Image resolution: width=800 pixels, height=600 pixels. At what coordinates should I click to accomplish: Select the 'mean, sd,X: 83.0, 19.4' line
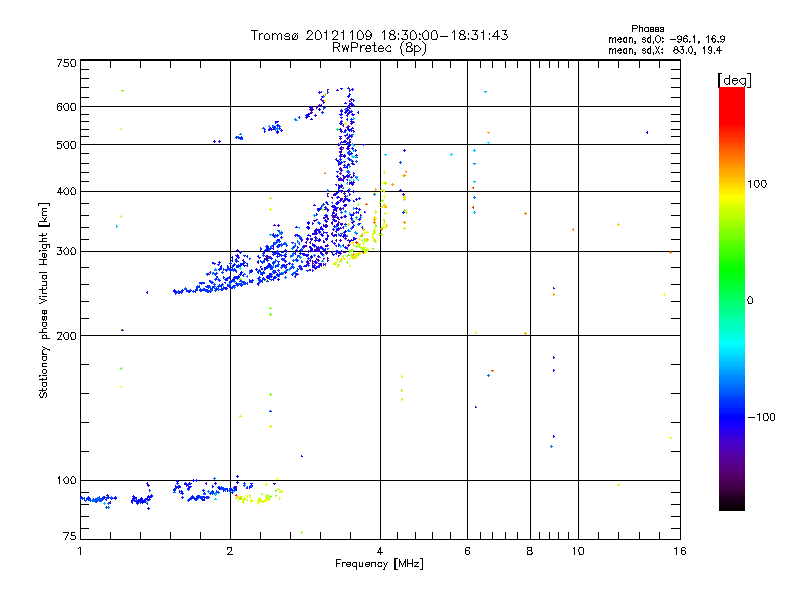click(665, 50)
